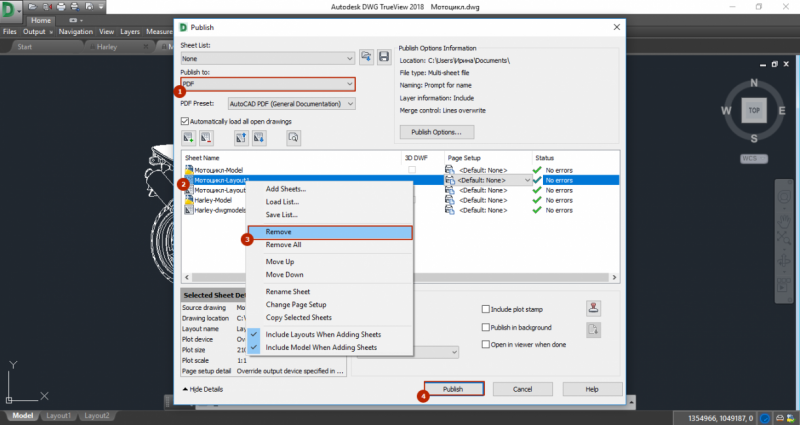Click the S compass letter on ViewCube
The width and height of the screenshot is (800, 425).
754,138
